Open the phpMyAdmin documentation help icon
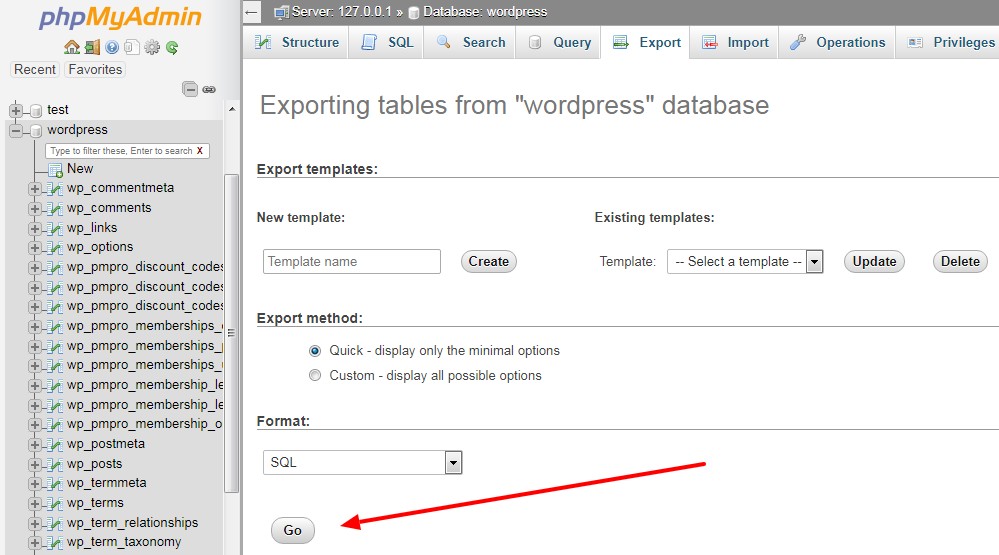The width and height of the screenshot is (999, 555). [112, 47]
